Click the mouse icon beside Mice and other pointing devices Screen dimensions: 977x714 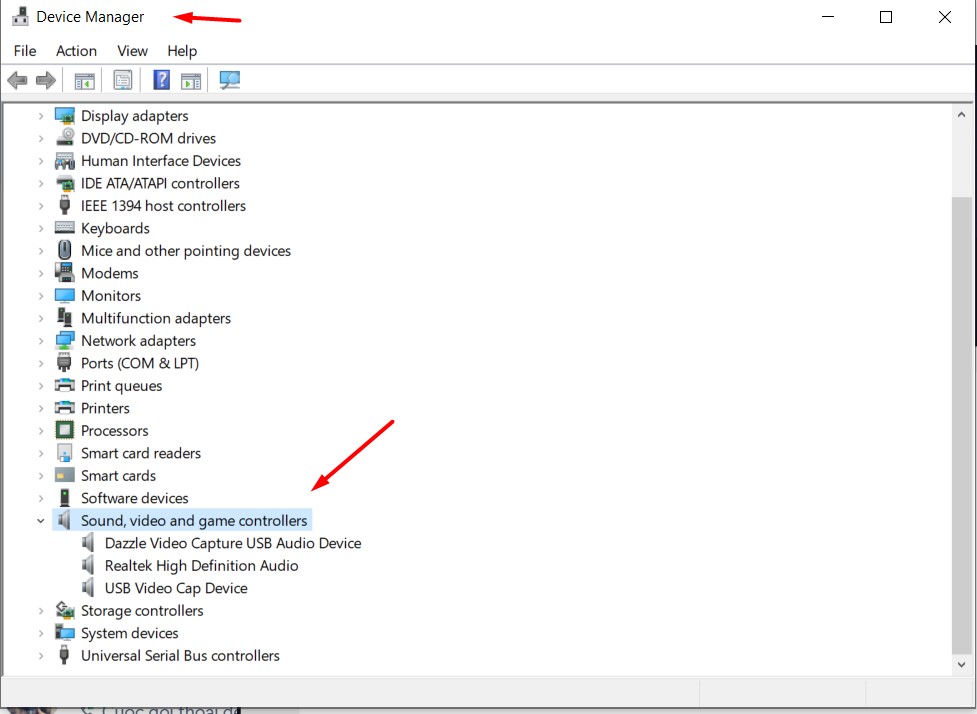(64, 250)
